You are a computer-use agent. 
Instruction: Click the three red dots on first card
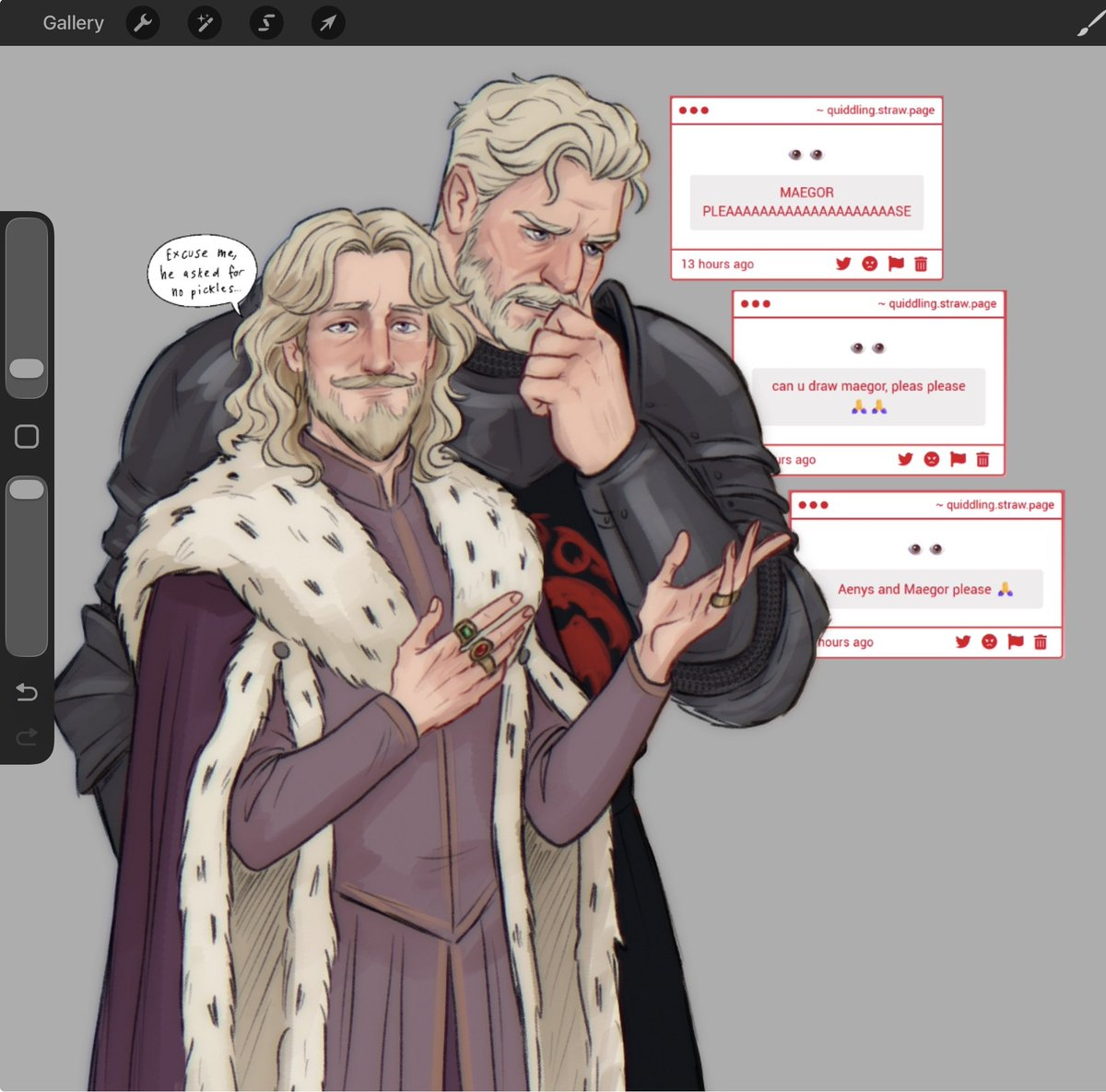click(693, 110)
